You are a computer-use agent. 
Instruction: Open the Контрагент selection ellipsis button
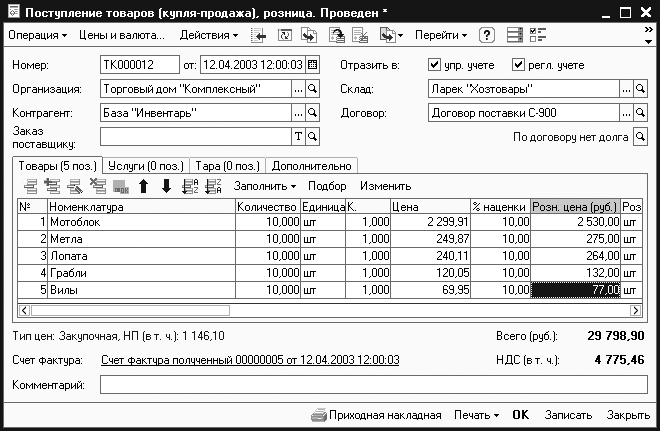[298, 113]
